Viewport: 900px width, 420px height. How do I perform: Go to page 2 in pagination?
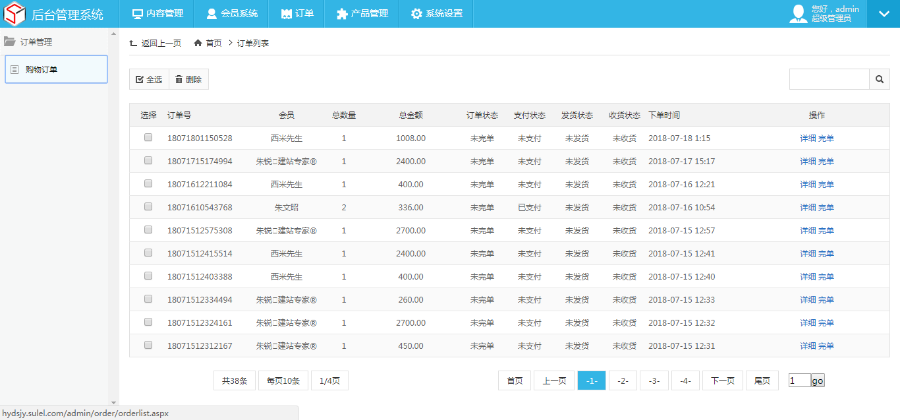[x=622, y=381]
